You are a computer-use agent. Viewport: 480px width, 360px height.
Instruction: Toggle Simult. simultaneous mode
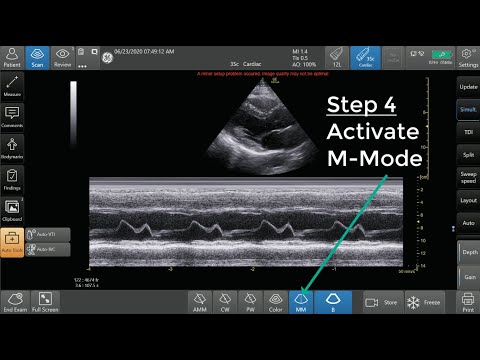468,109
